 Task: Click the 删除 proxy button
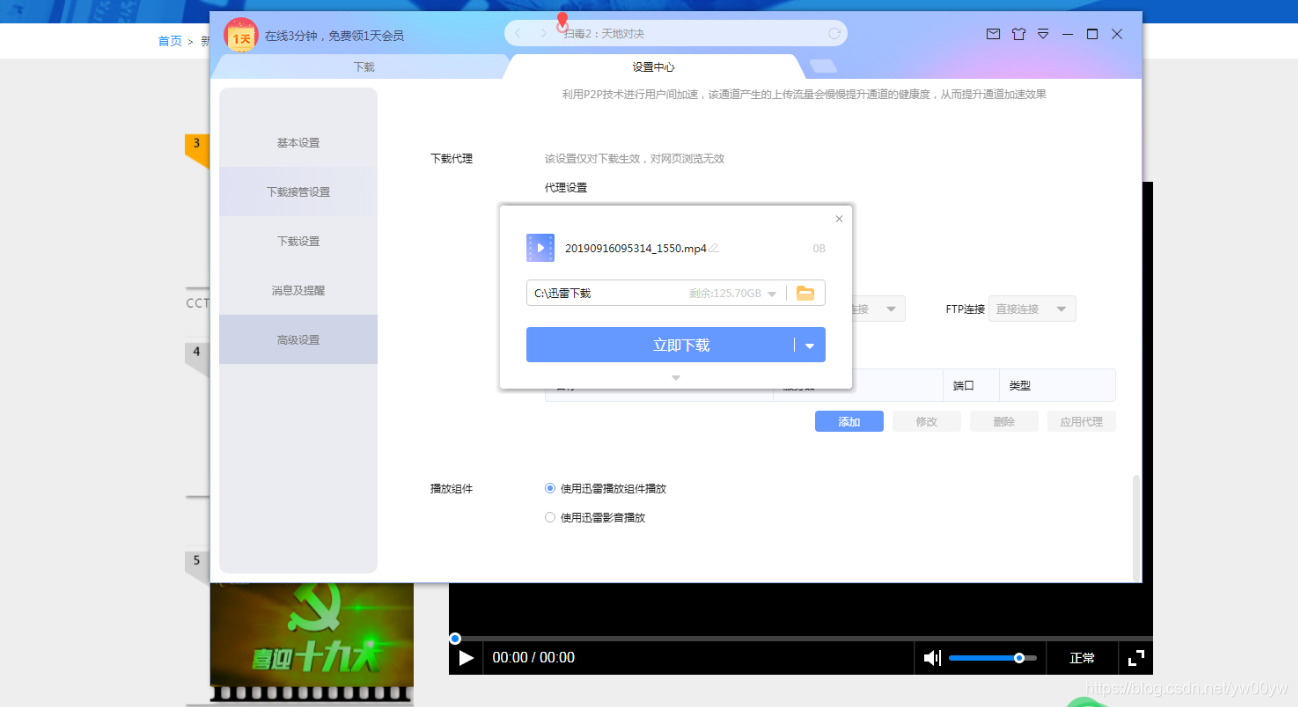tap(1004, 422)
